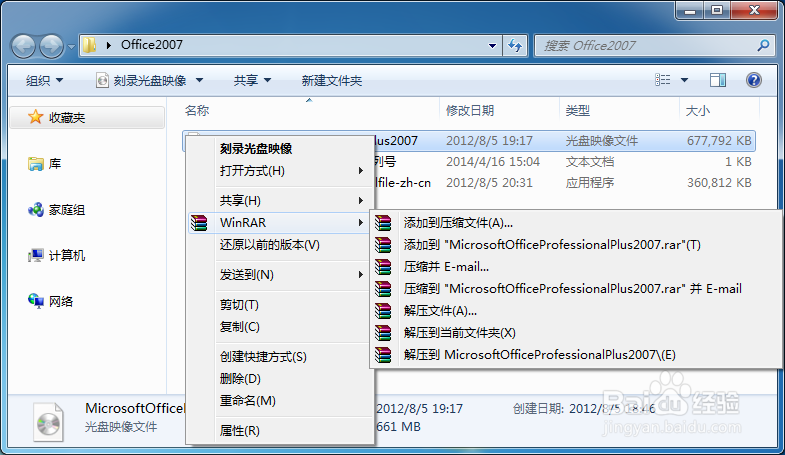This screenshot has height=455, width=785.
Task: Open the recent pages dropdown arrow
Action: pyautogui.click(x=71, y=47)
